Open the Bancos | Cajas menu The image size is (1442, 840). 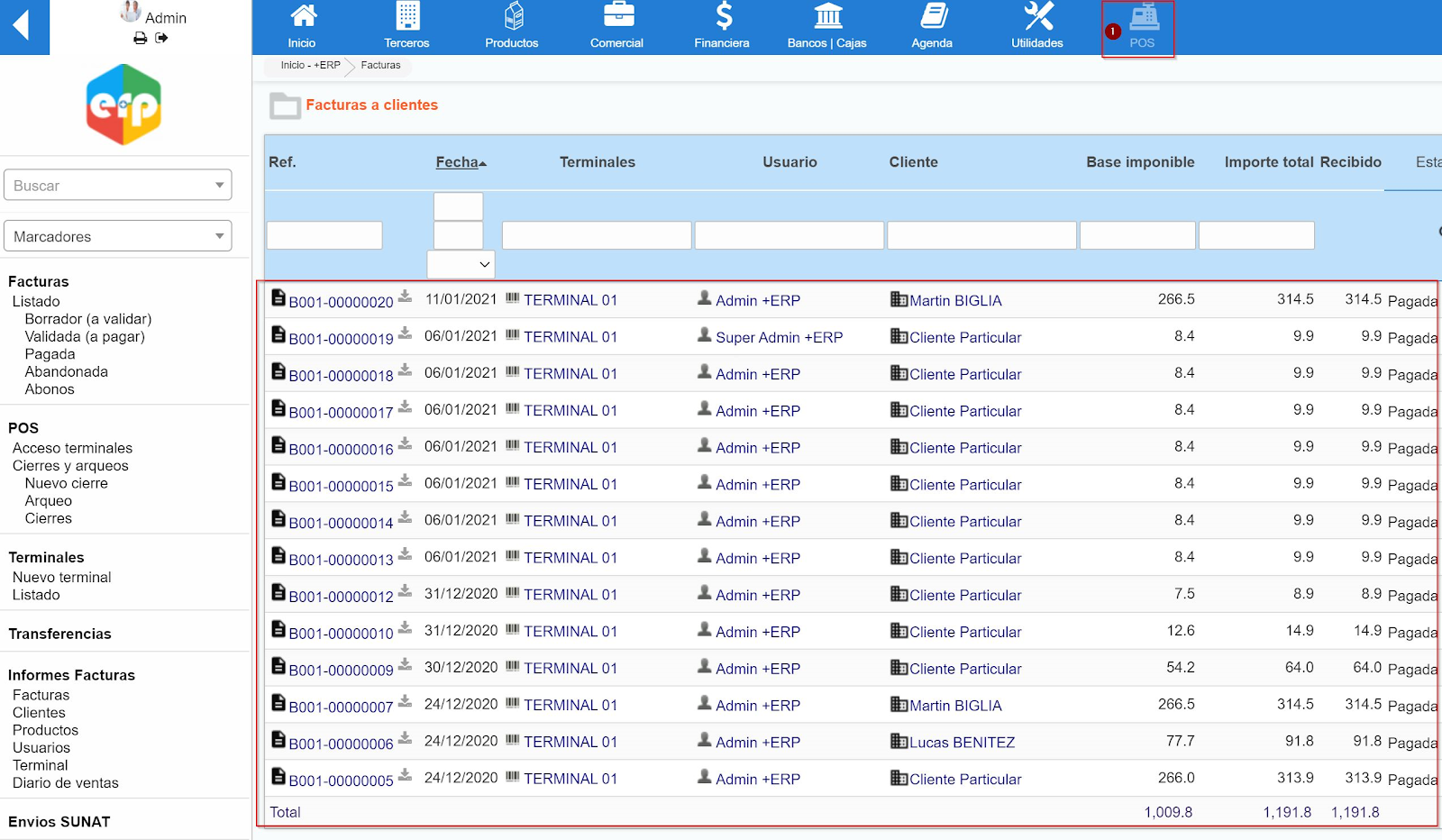tap(826, 27)
